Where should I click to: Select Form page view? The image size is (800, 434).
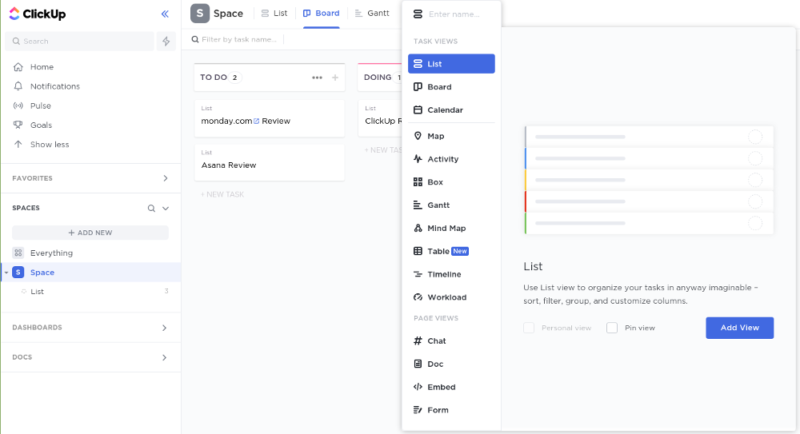452,410
